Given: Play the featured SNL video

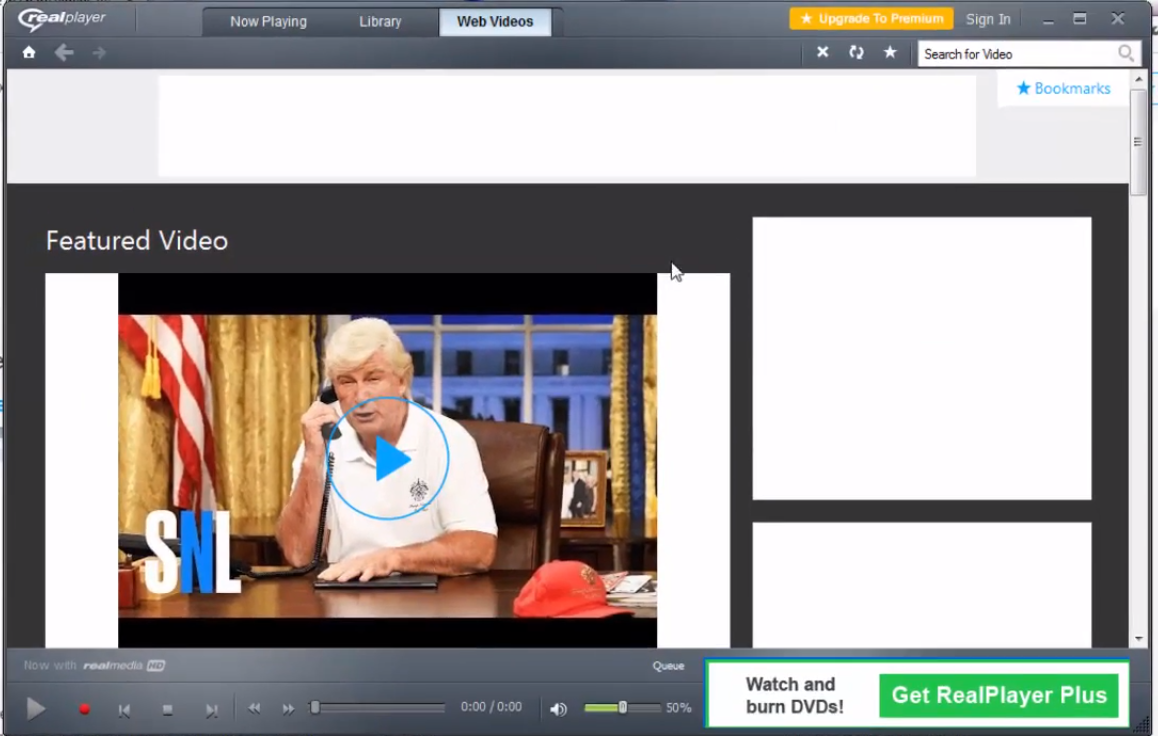Looking at the screenshot, I should pos(388,458).
